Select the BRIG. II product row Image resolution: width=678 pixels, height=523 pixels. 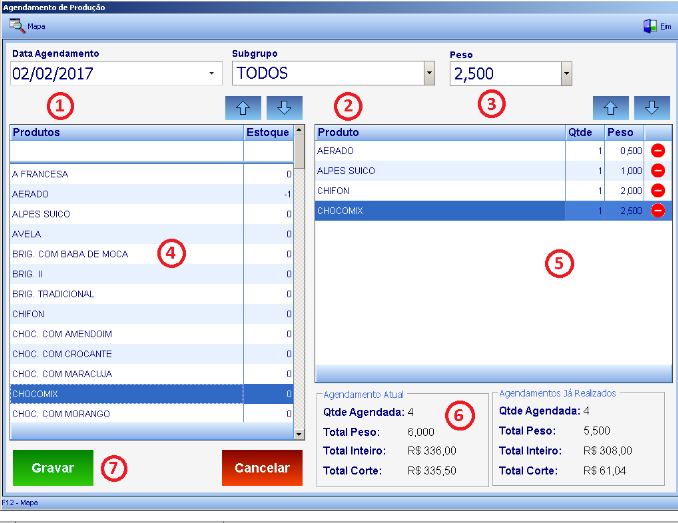tap(151, 274)
